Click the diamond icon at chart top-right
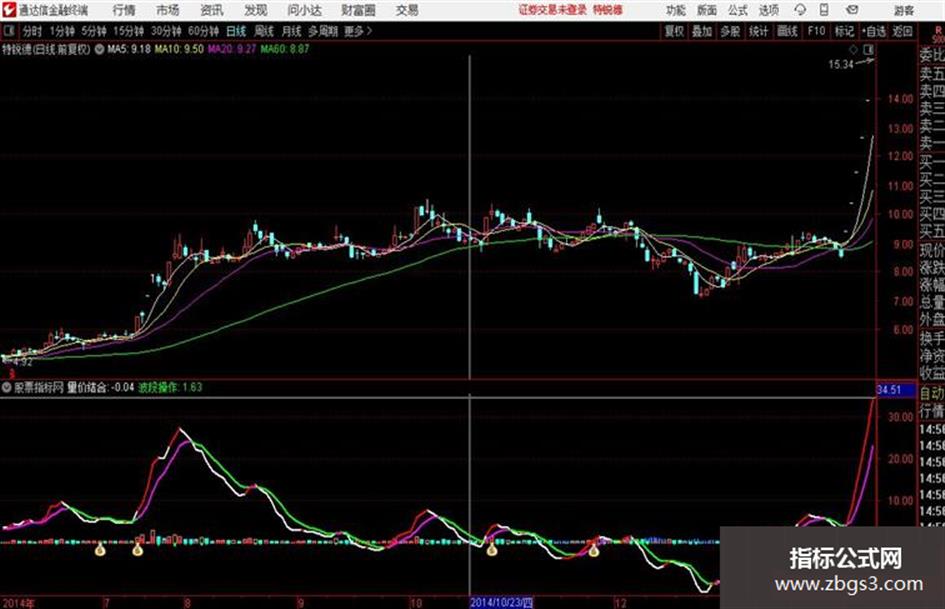 tap(853, 49)
